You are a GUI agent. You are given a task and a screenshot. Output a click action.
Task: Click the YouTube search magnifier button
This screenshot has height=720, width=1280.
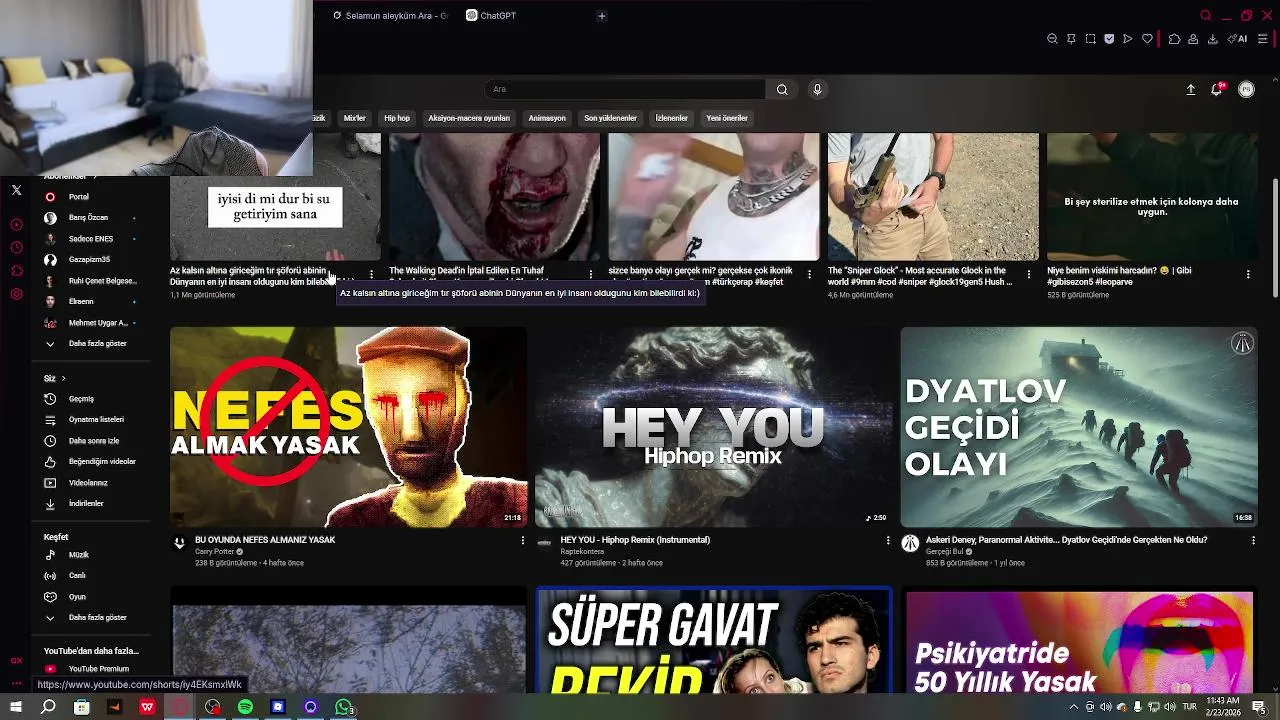(782, 90)
